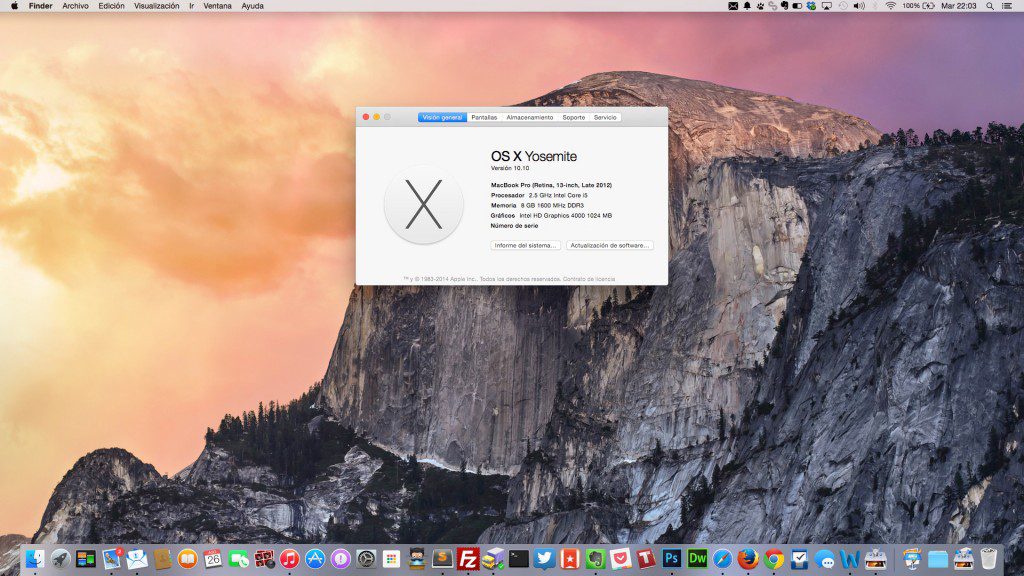Open the App Store dock icon
The height and width of the screenshot is (576, 1024).
[x=315, y=559]
